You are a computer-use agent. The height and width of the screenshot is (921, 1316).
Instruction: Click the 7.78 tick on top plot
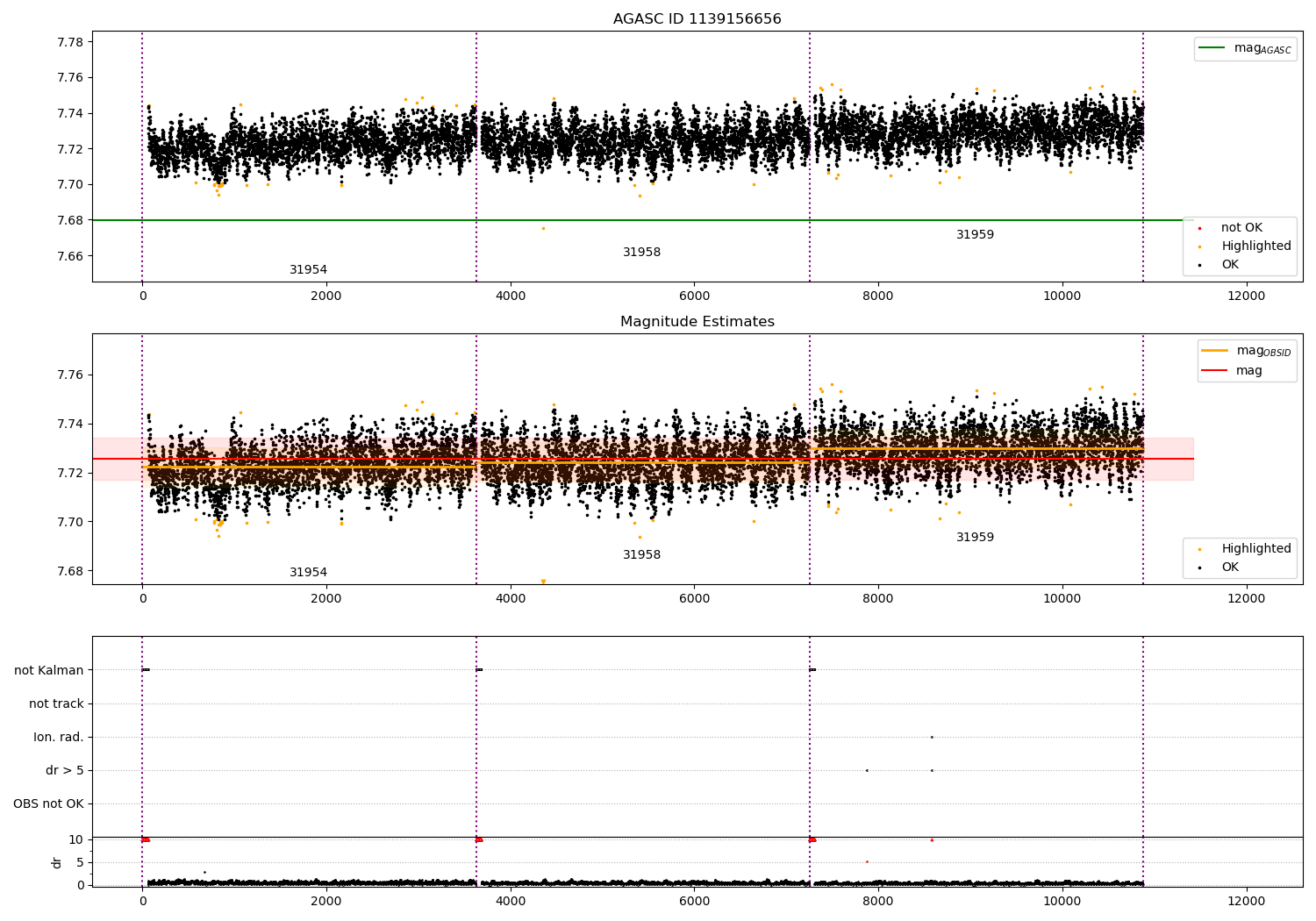pos(70,42)
